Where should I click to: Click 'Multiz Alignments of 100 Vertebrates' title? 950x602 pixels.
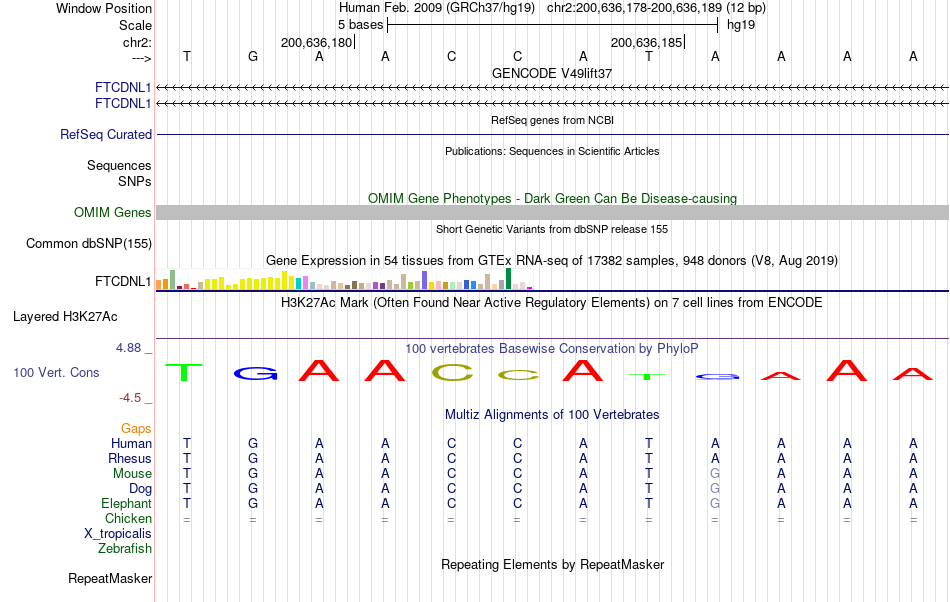coord(552,414)
